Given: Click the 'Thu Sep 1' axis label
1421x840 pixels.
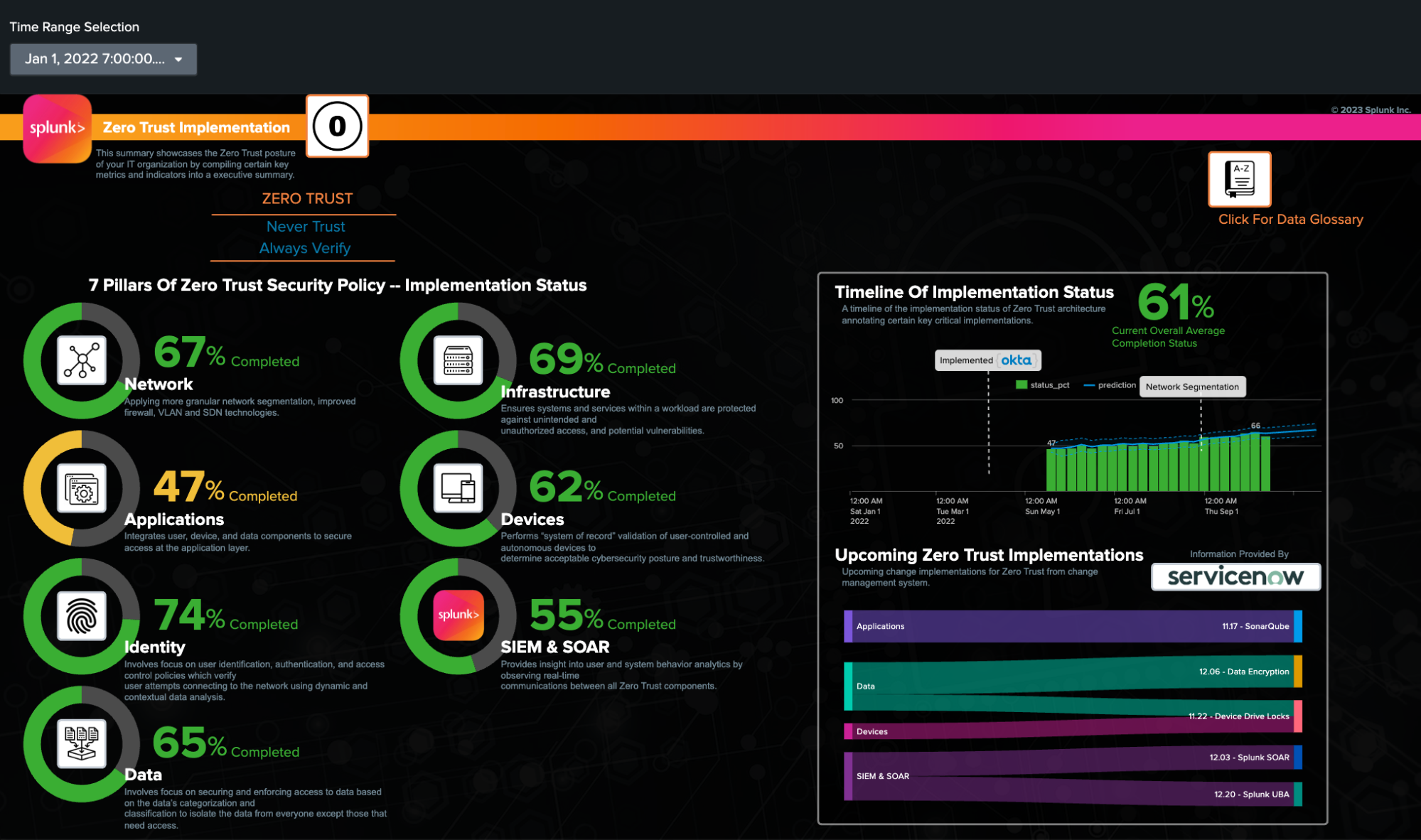Looking at the screenshot, I should click(x=1221, y=512).
